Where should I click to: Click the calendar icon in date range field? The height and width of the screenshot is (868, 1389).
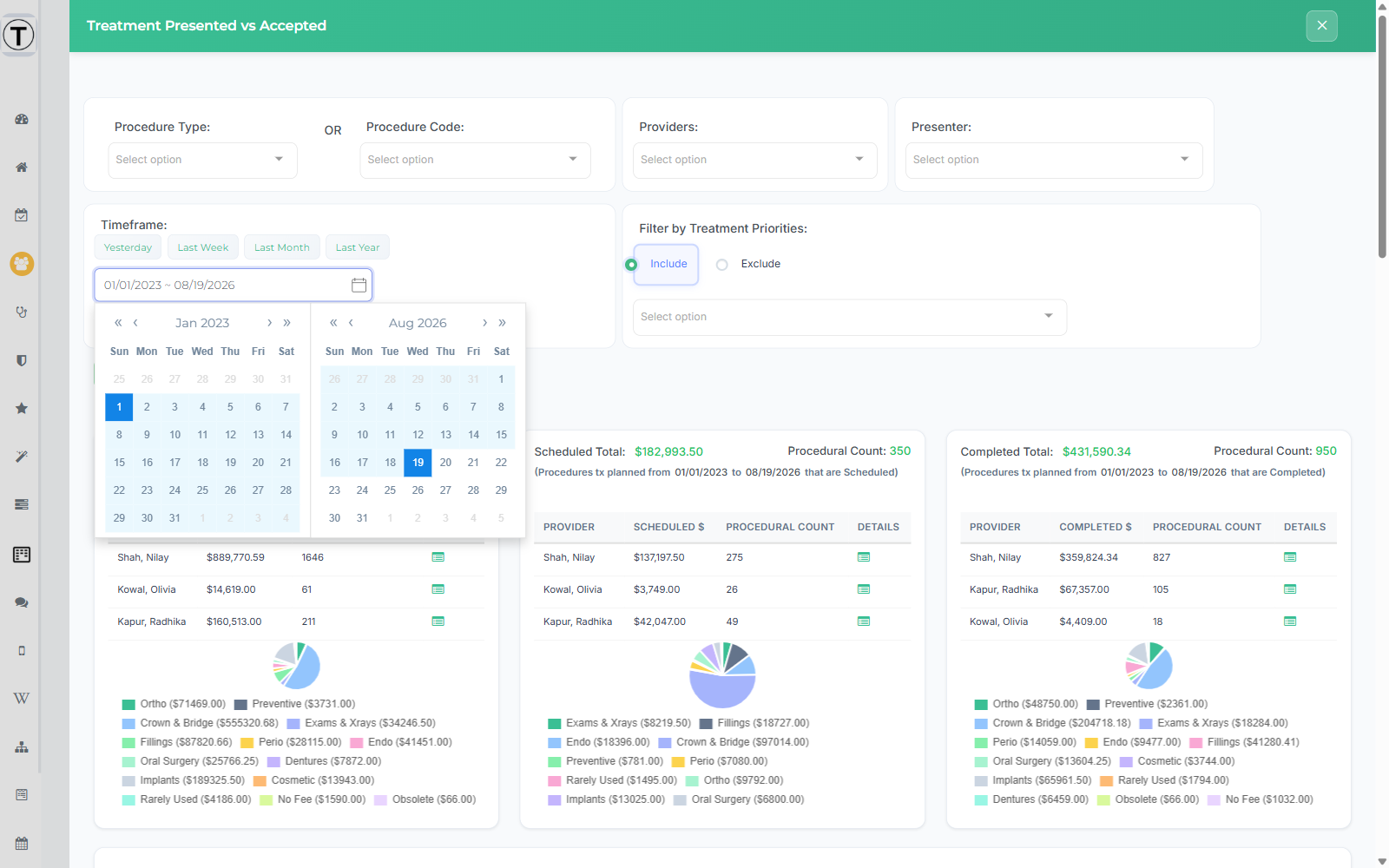(x=359, y=285)
